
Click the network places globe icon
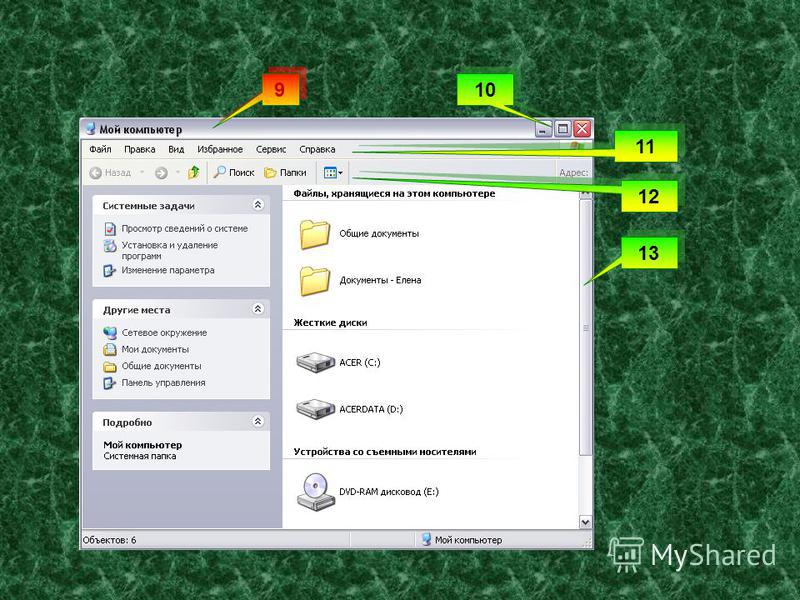click(110, 333)
